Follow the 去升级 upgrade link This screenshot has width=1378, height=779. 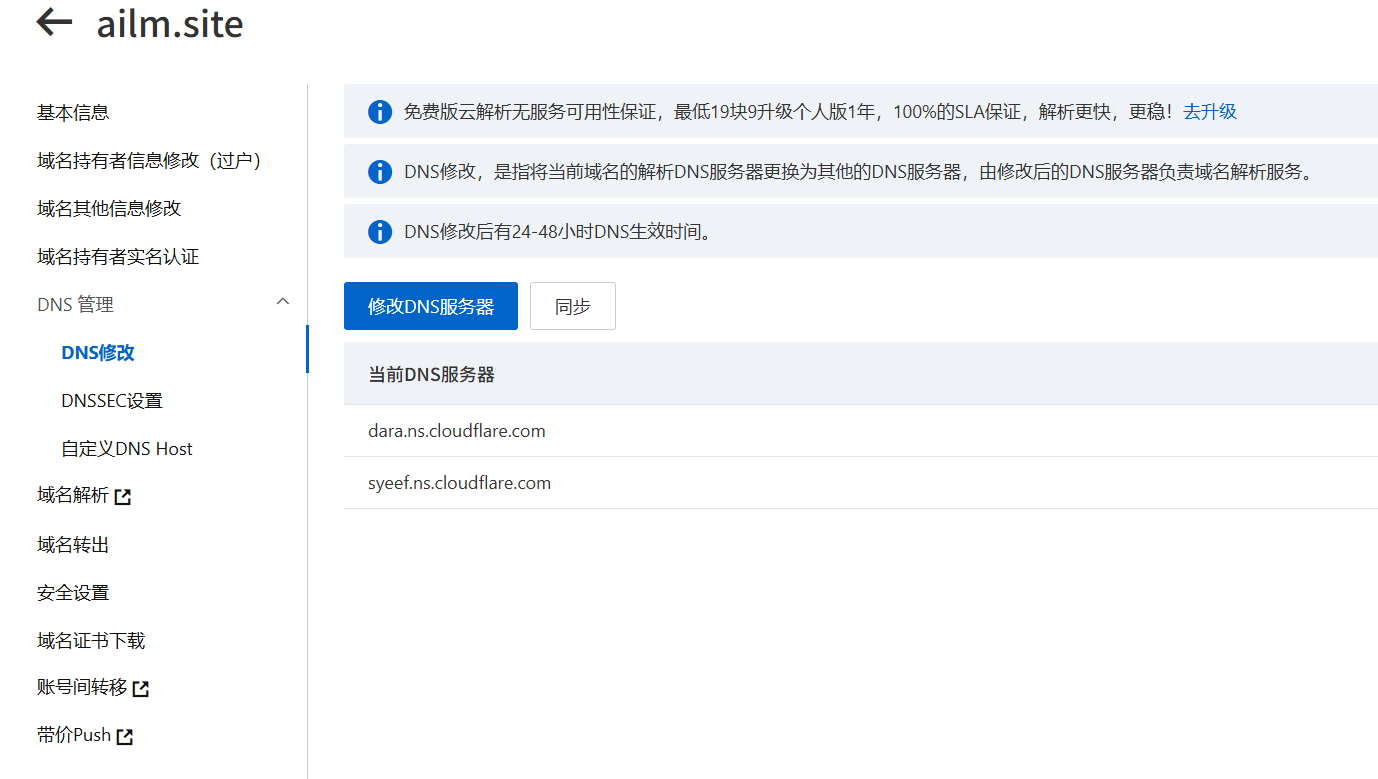pos(1210,112)
